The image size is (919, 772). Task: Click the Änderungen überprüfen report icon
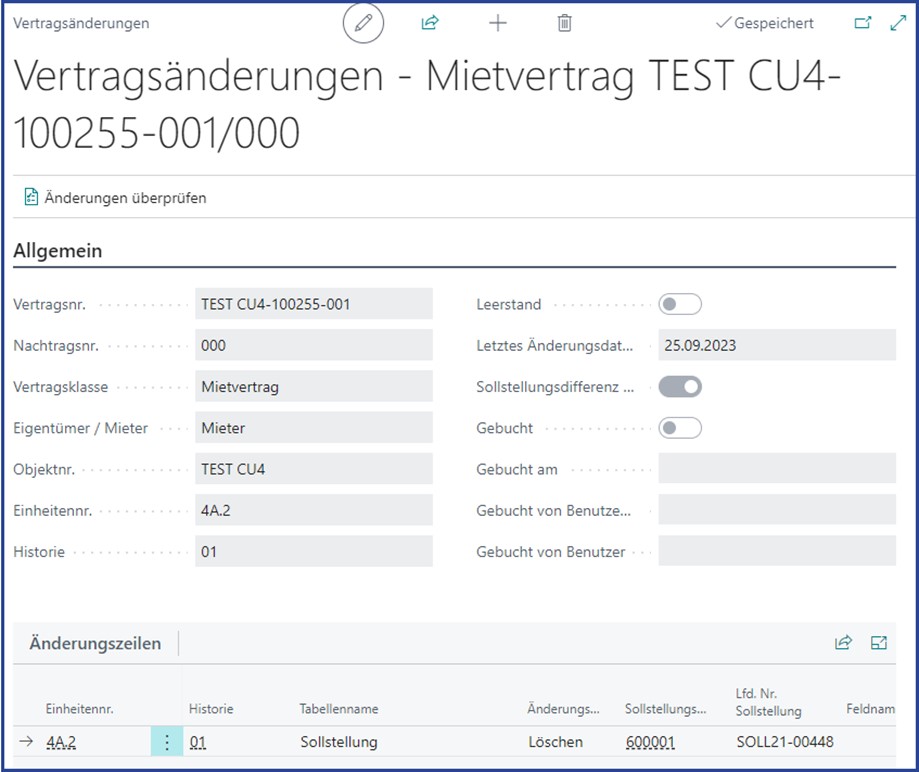click(30, 197)
